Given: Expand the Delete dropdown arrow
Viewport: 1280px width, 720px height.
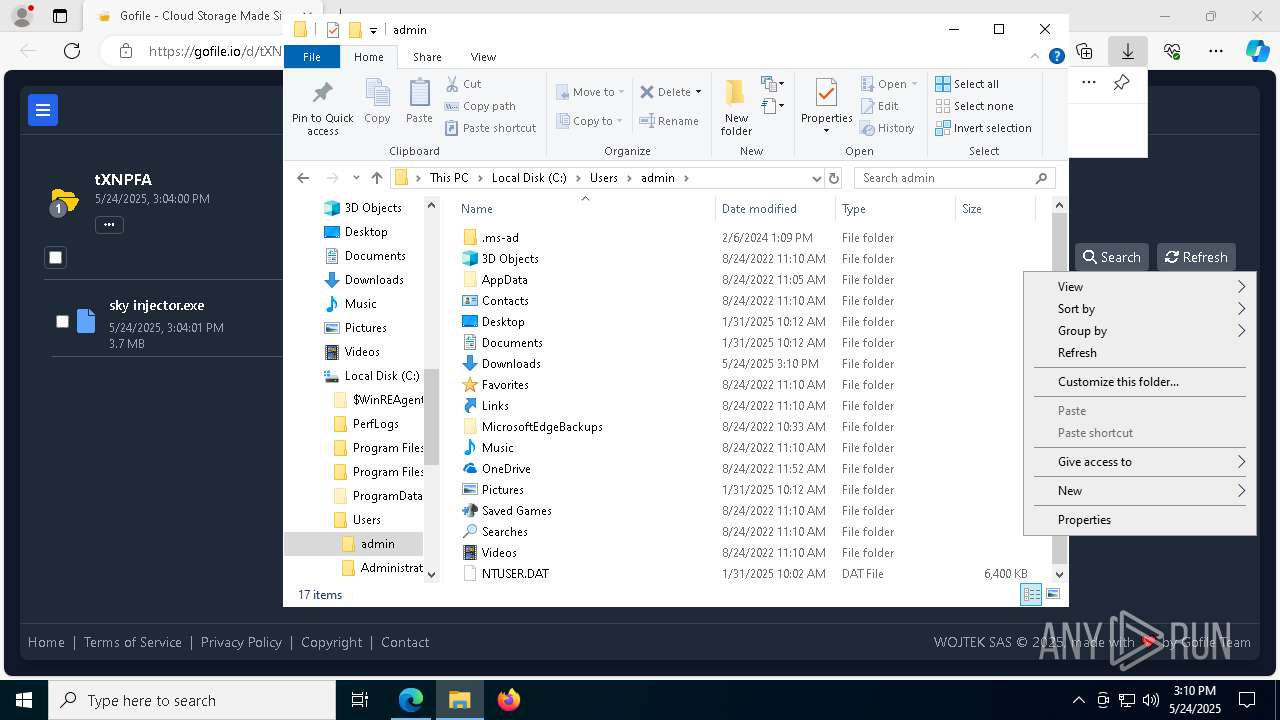Looking at the screenshot, I should click(698, 92).
